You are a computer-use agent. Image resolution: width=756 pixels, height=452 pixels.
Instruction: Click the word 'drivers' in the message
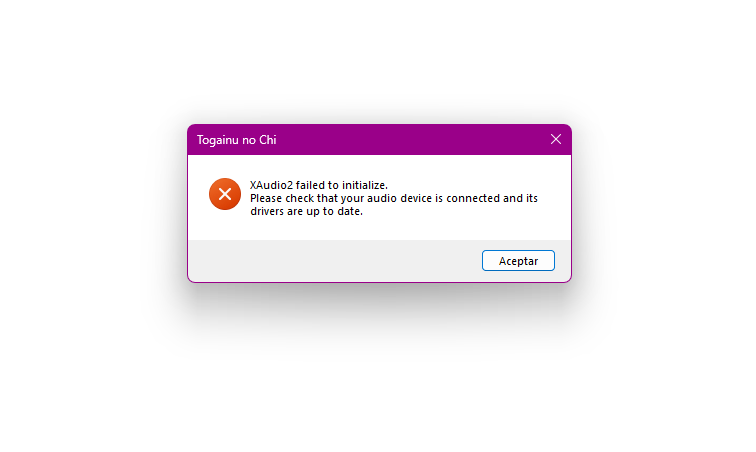267,211
